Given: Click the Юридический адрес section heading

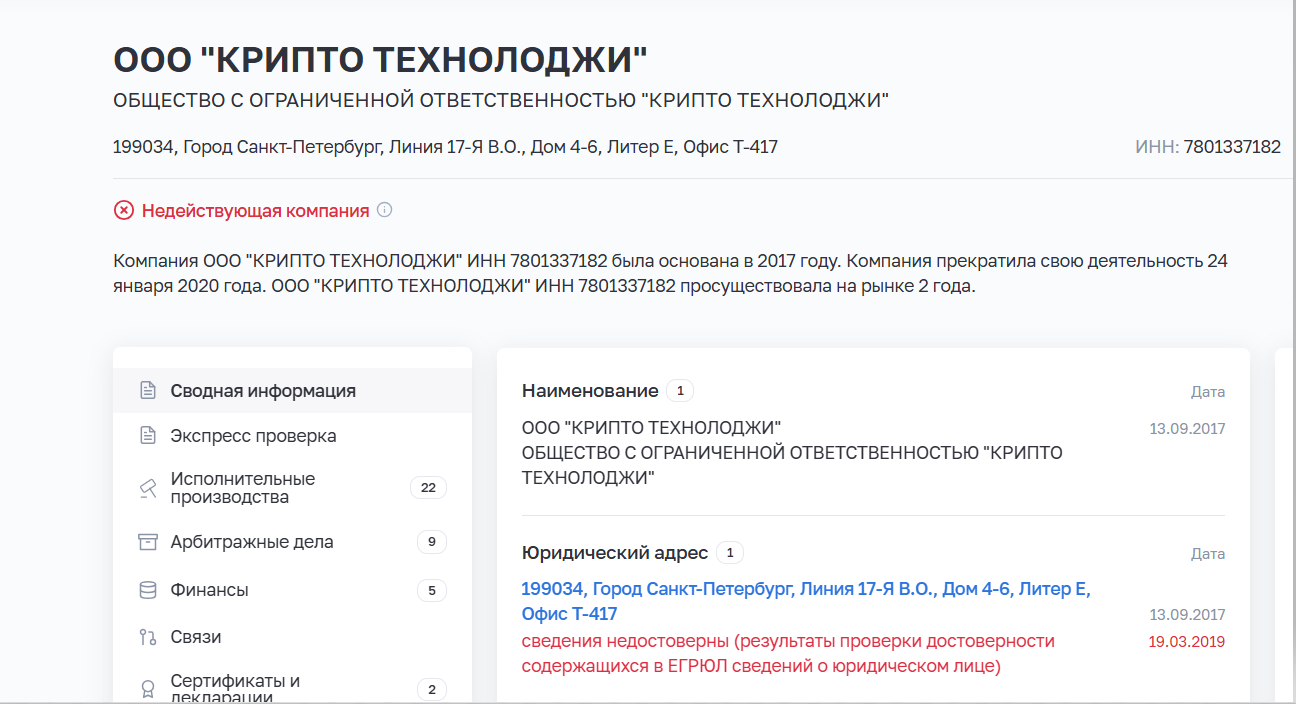Looking at the screenshot, I should [615, 552].
